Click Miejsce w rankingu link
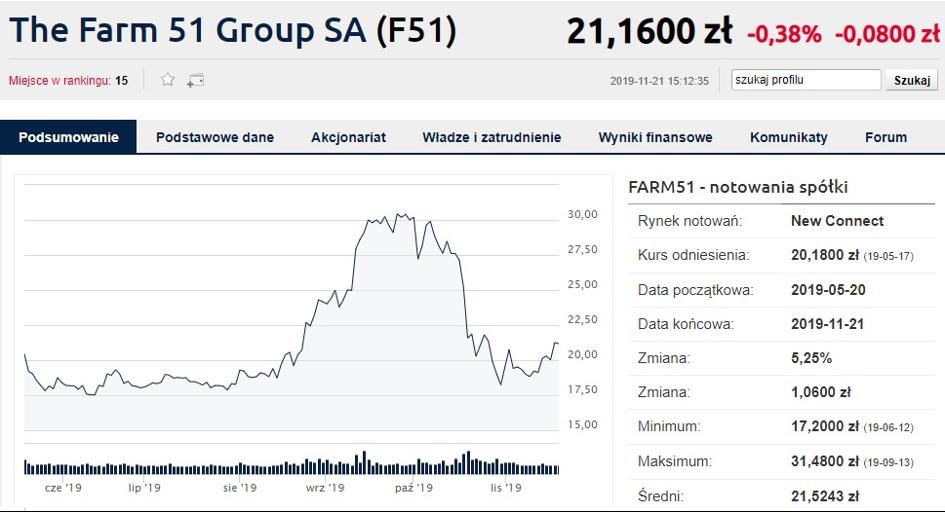The height and width of the screenshot is (512, 945). click(60, 81)
